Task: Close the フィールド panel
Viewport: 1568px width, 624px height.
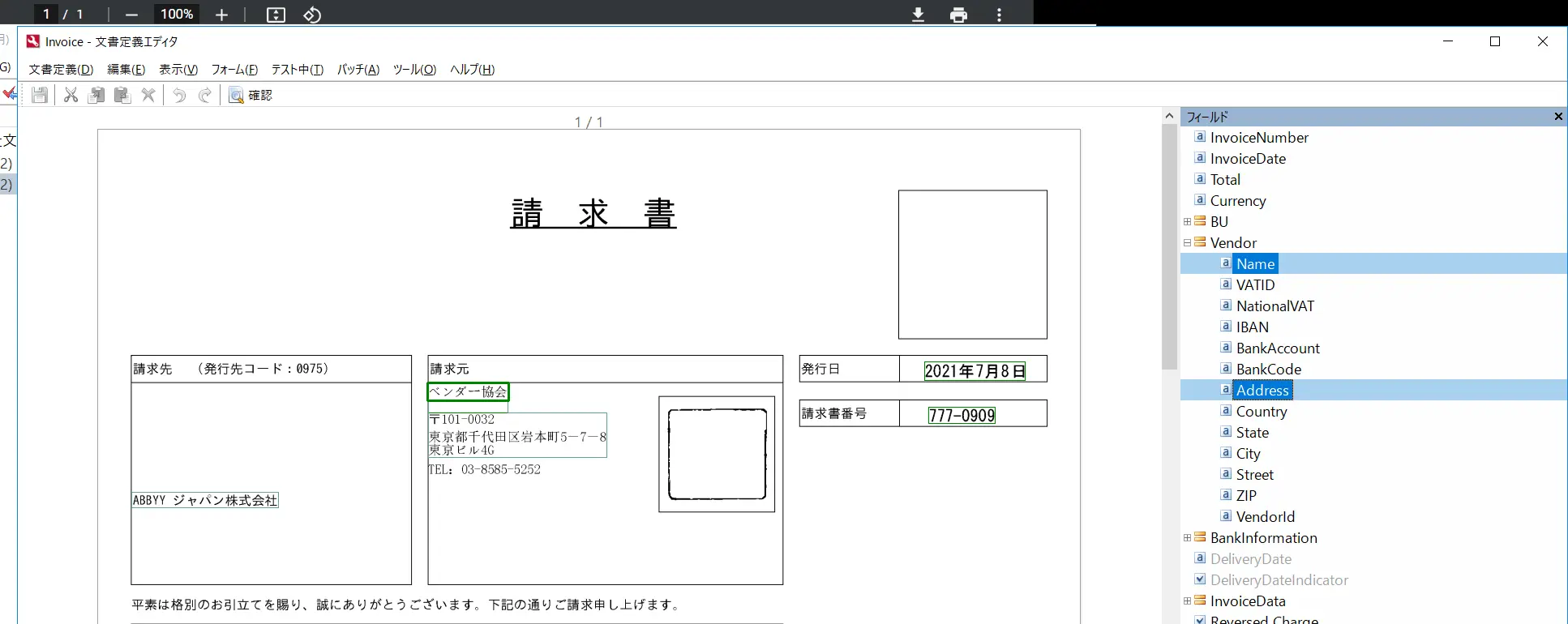Action: 1557,117
